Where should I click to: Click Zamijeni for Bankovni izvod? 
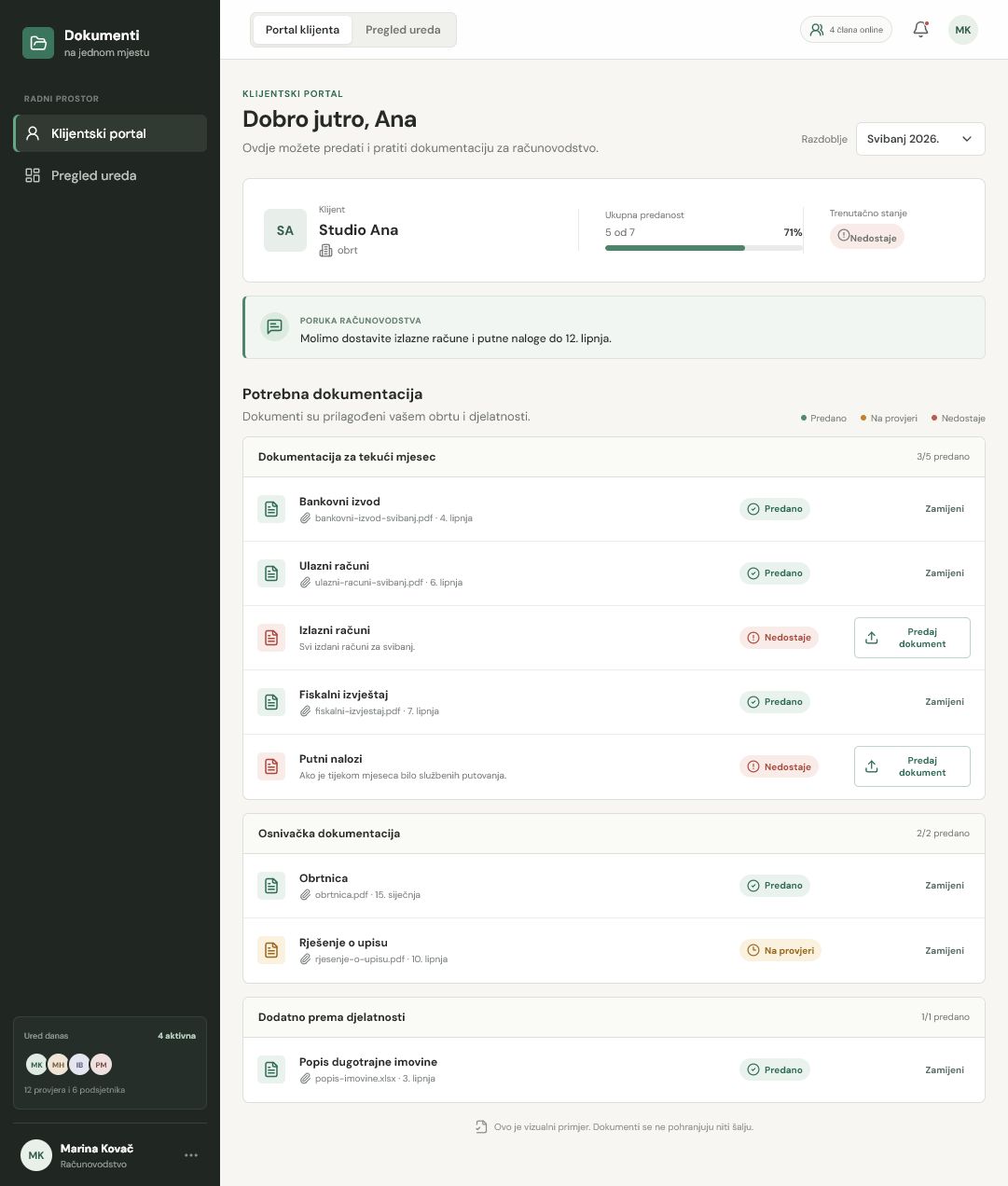[x=945, y=509]
